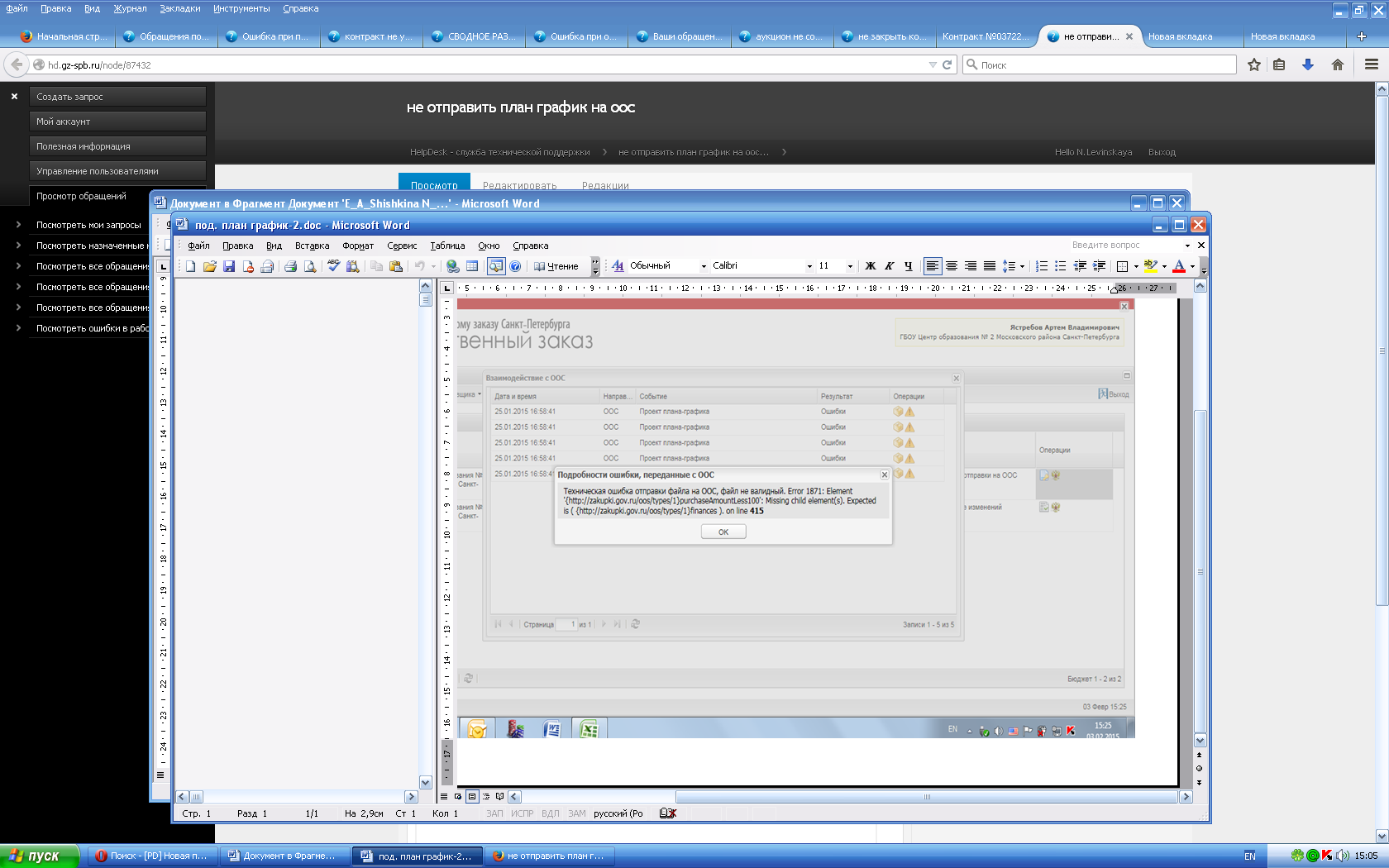
Task: Toggle bold formatting (Ж)
Action: 870,266
